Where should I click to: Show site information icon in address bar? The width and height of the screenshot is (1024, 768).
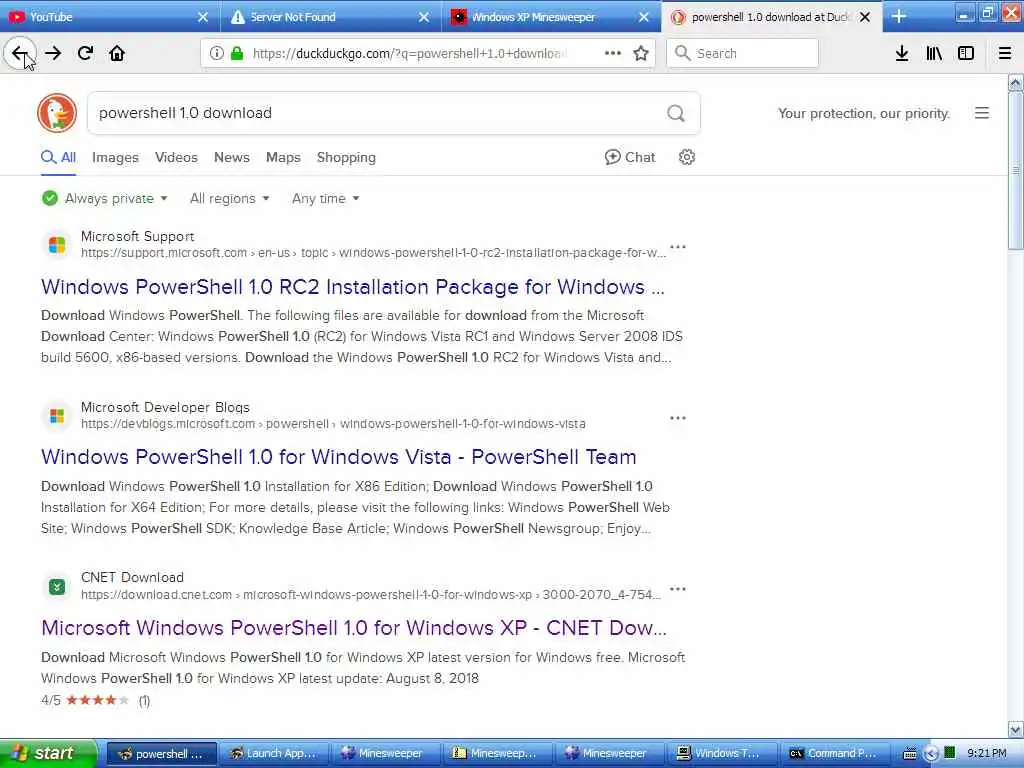point(217,53)
